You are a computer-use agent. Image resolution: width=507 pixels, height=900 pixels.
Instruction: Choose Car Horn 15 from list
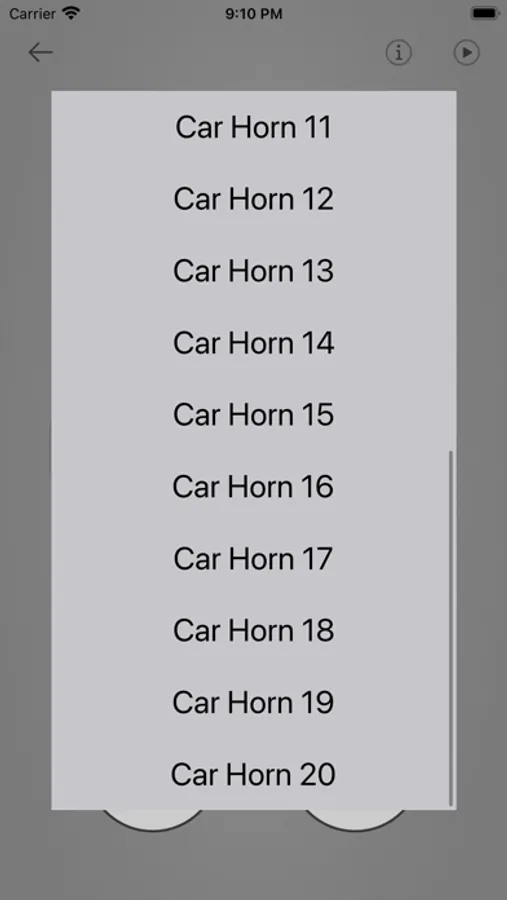(253, 414)
